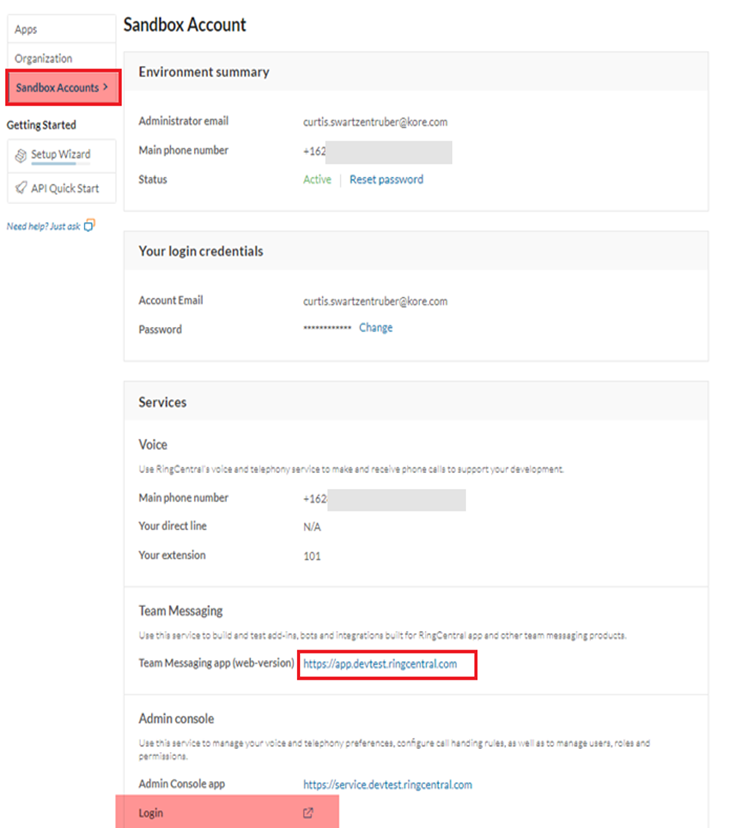The image size is (742, 828).
Task: Go to the Organization sidebar item
Action: [43, 59]
